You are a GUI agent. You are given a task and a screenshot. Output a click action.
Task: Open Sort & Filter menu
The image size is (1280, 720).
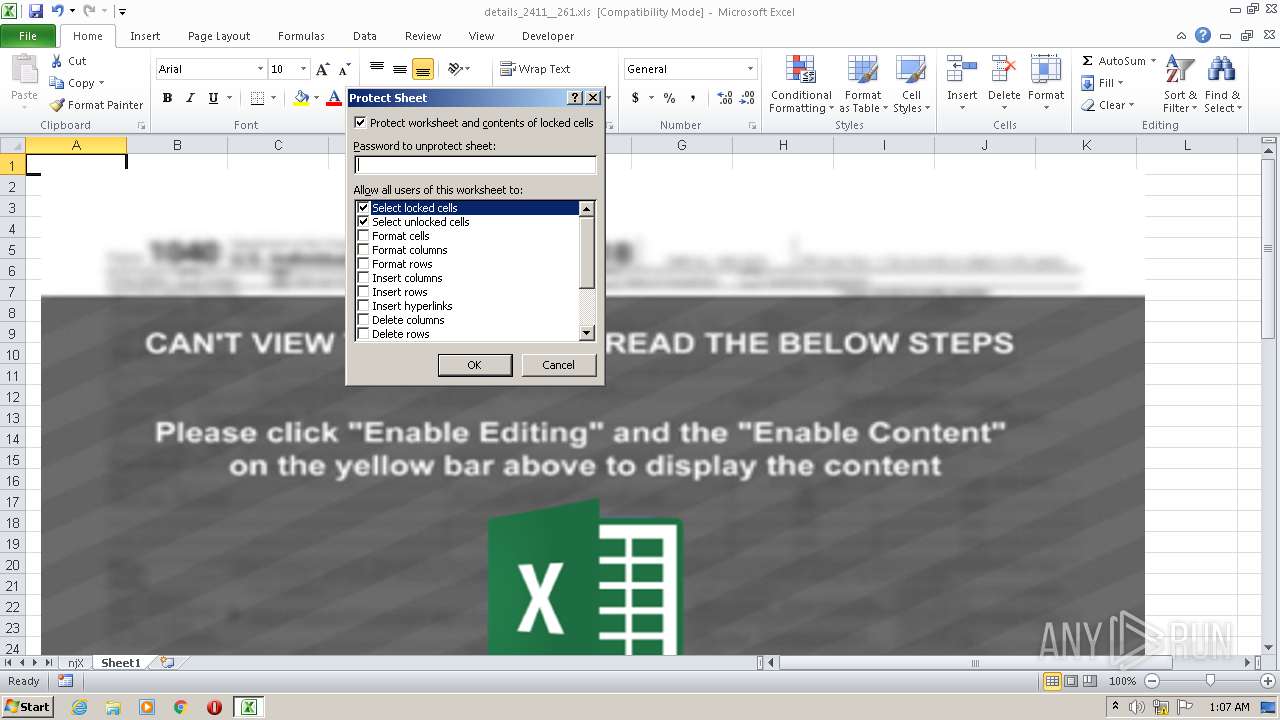click(x=1180, y=84)
